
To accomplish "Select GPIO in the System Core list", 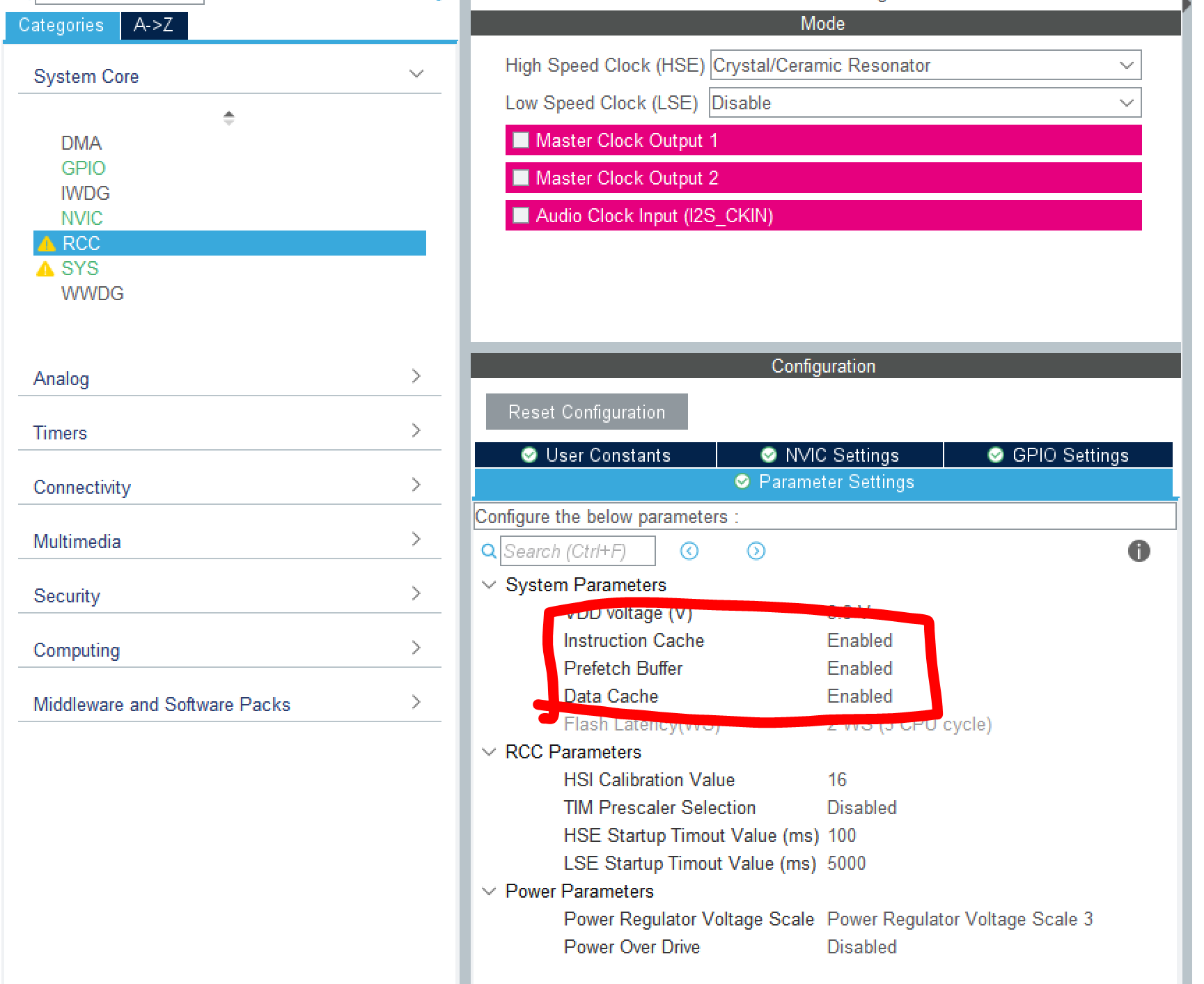I will (x=83, y=168).
